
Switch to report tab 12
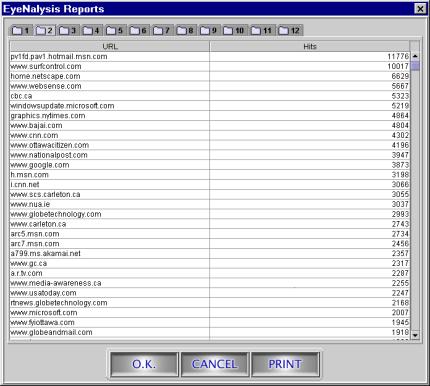point(290,31)
